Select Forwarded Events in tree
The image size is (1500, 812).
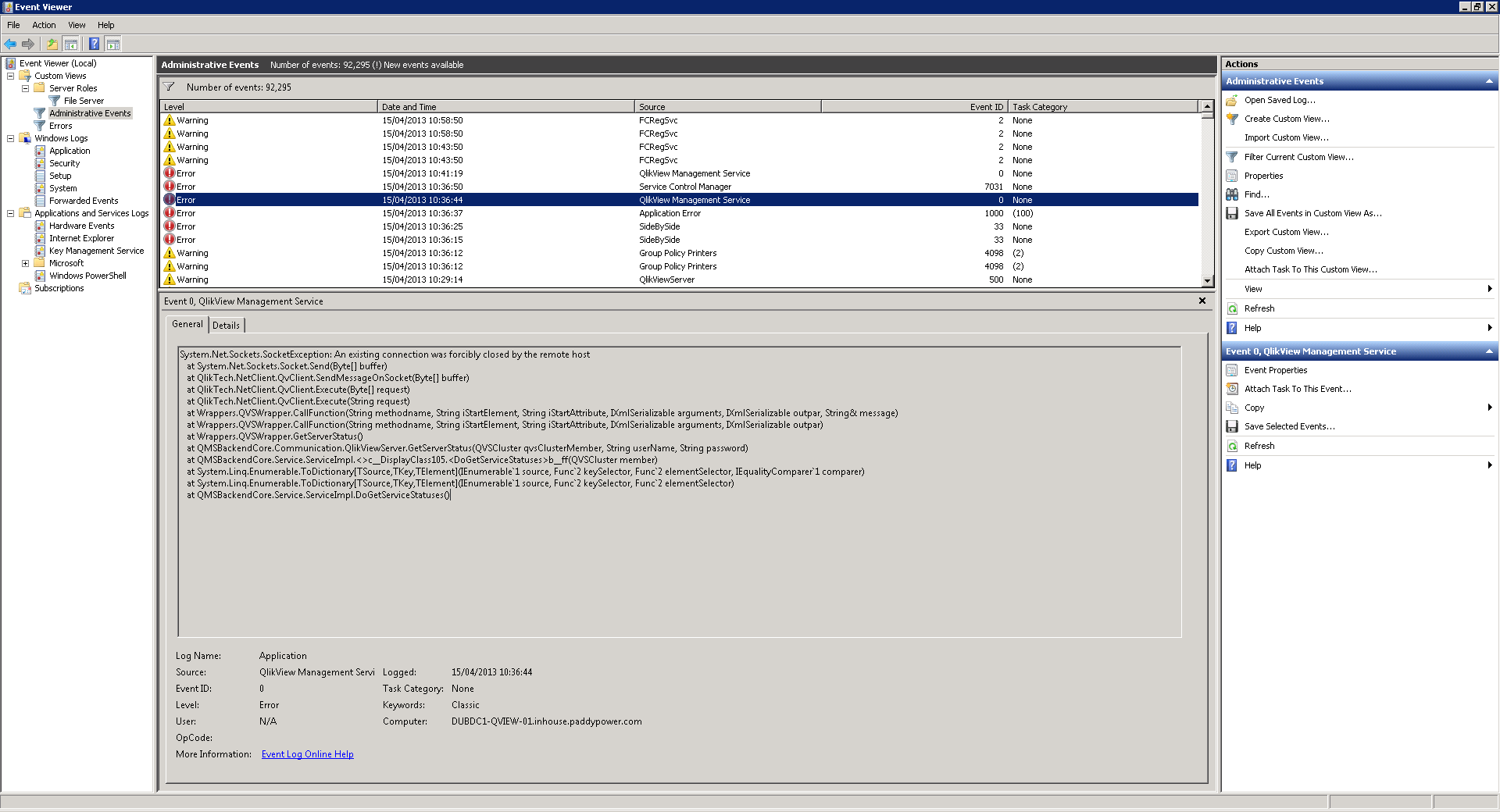point(84,201)
